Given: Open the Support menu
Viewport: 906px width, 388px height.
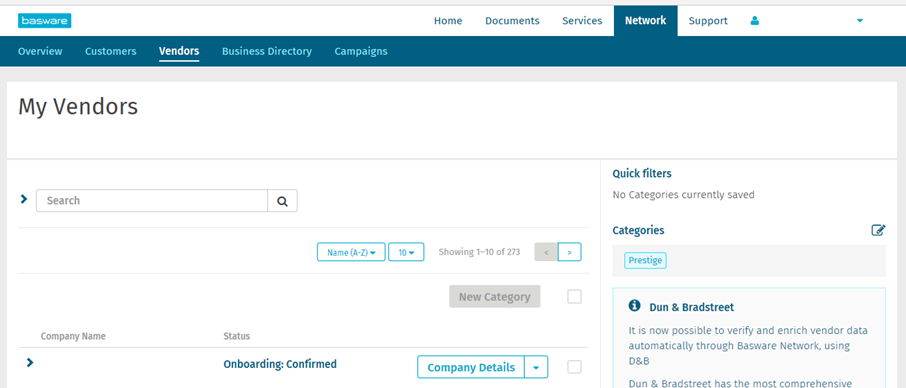Looking at the screenshot, I should coord(708,21).
